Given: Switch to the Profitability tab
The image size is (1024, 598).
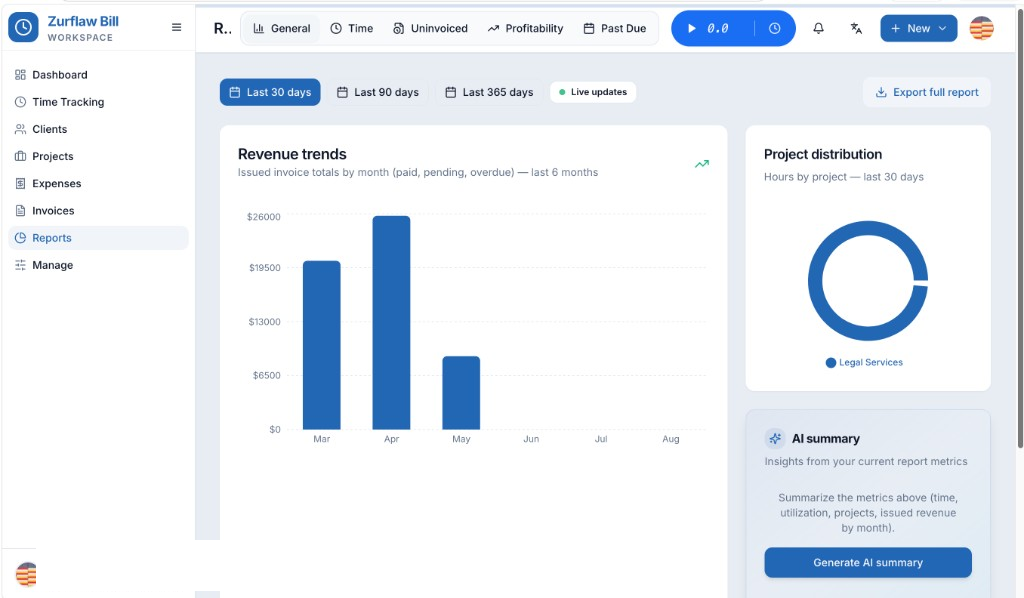Looking at the screenshot, I should 525,28.
